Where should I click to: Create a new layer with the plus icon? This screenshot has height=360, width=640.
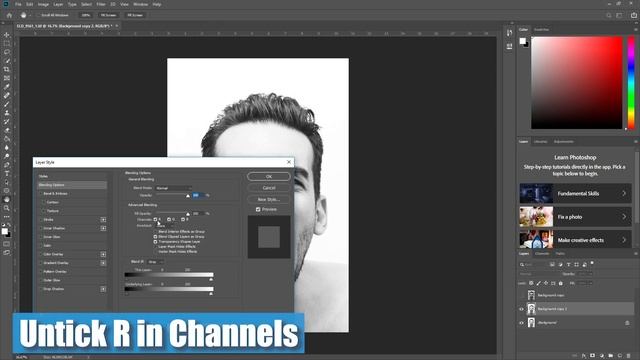(620, 356)
